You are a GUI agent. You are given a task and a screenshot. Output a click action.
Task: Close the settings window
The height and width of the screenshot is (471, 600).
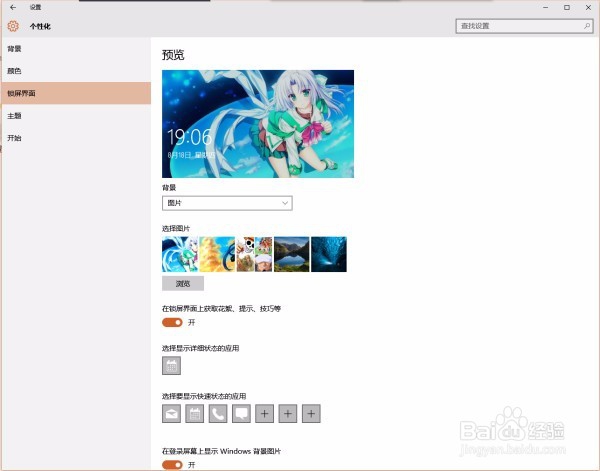click(589, 7)
